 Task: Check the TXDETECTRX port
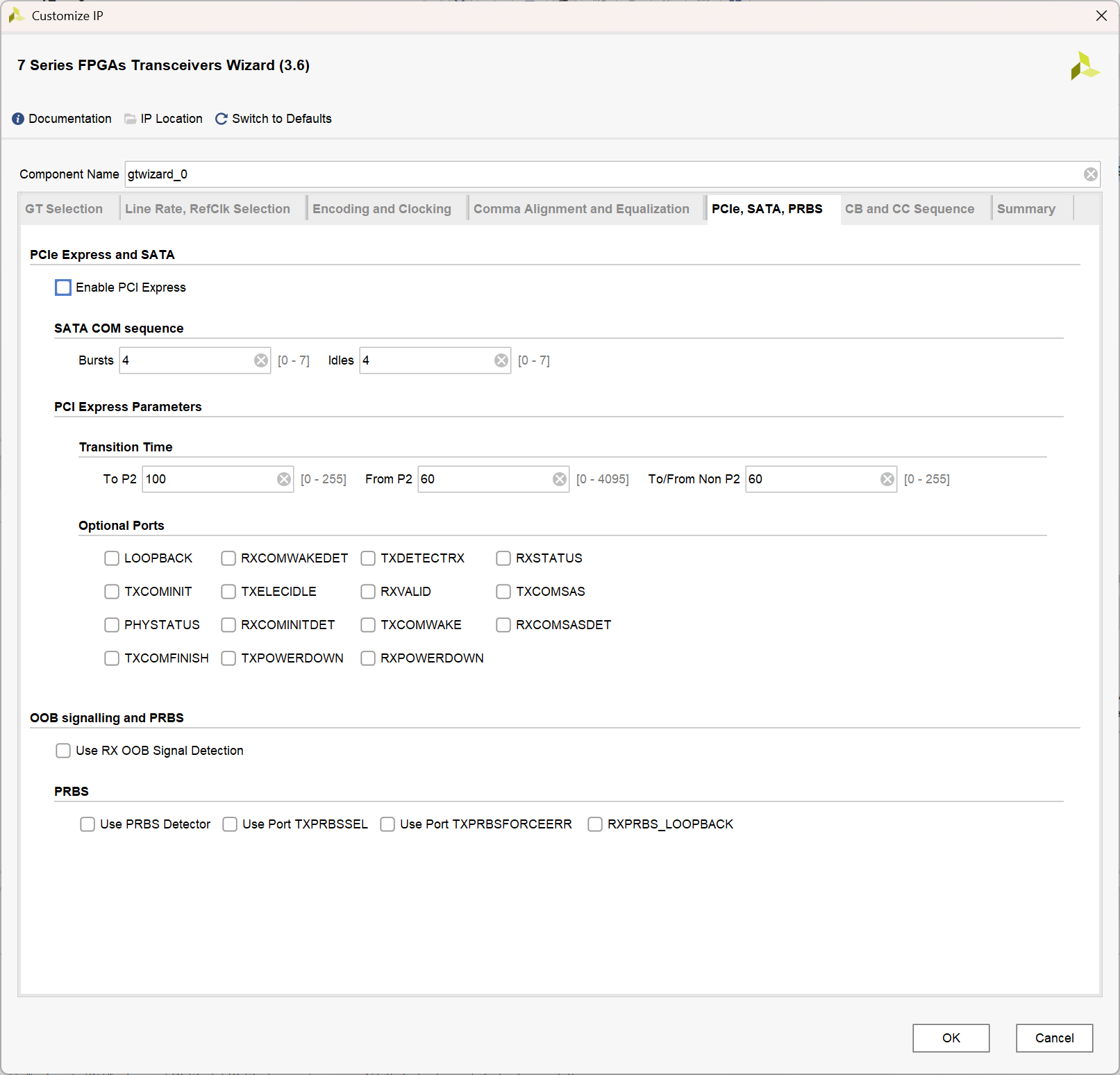(x=368, y=558)
